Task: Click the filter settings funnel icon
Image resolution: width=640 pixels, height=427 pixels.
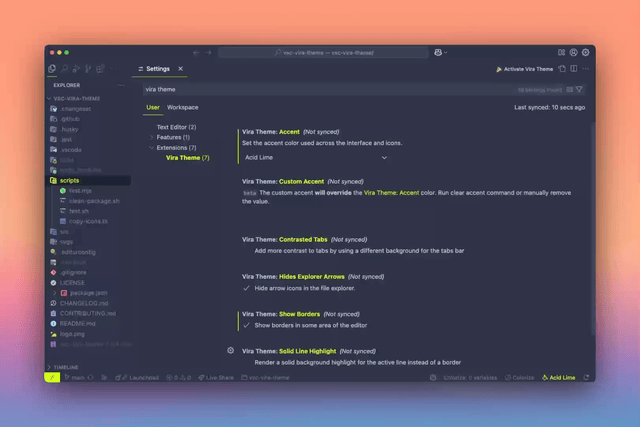Action: (x=579, y=89)
